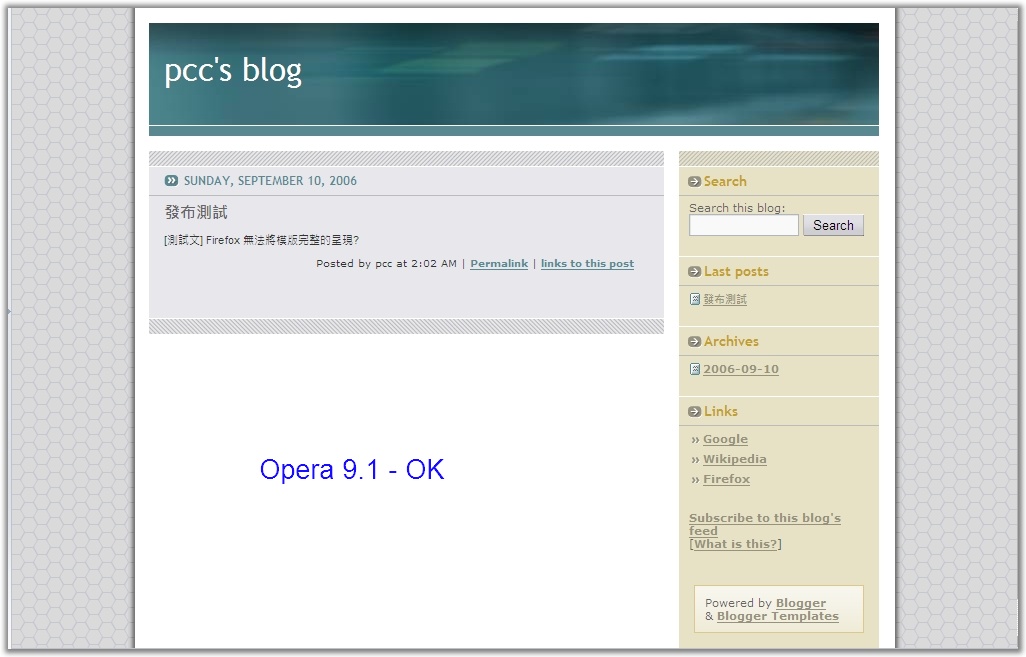This screenshot has height=657, width=1026.
Task: Visit the Firefox link
Action: (x=726, y=479)
